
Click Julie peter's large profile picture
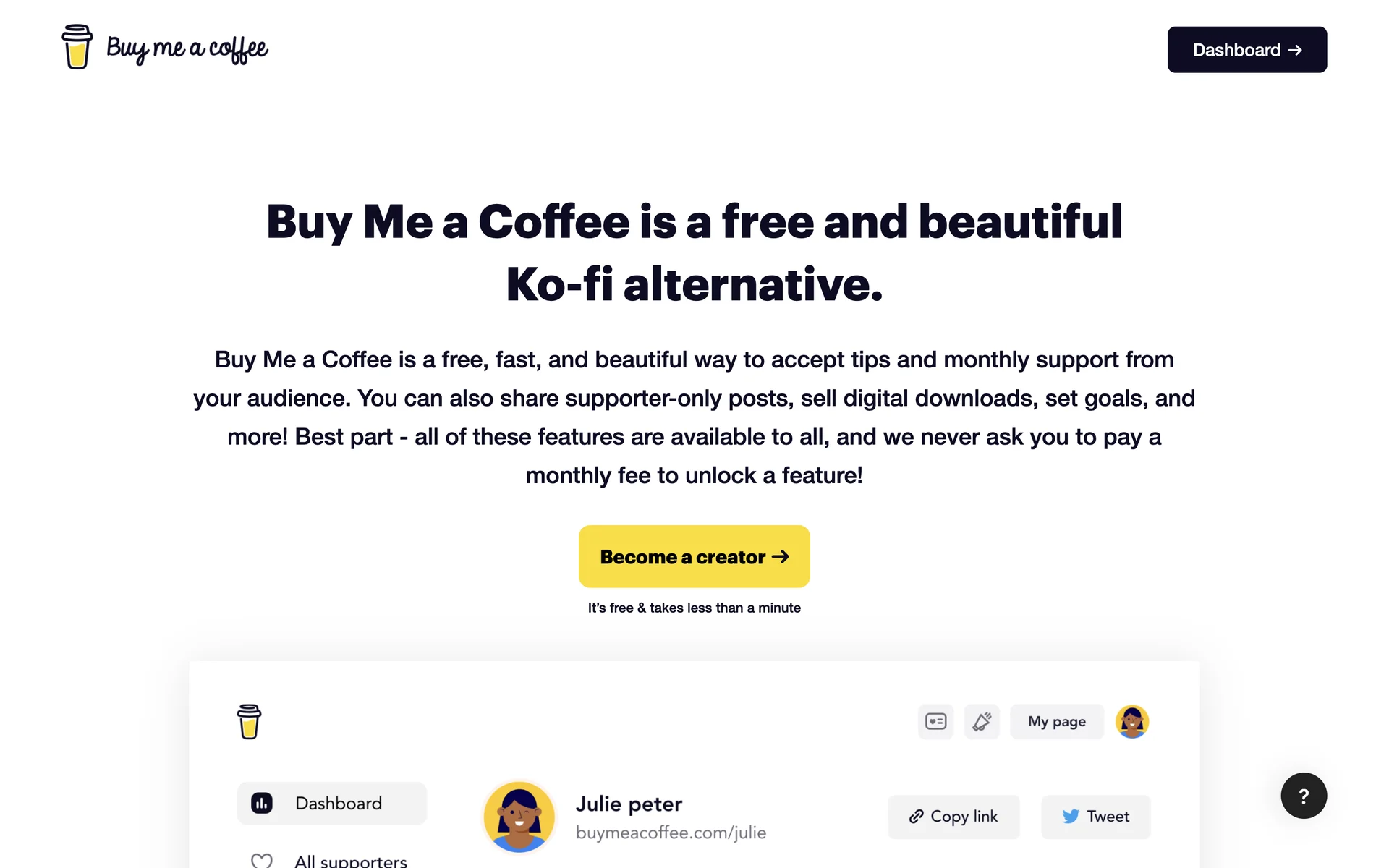[519, 817]
